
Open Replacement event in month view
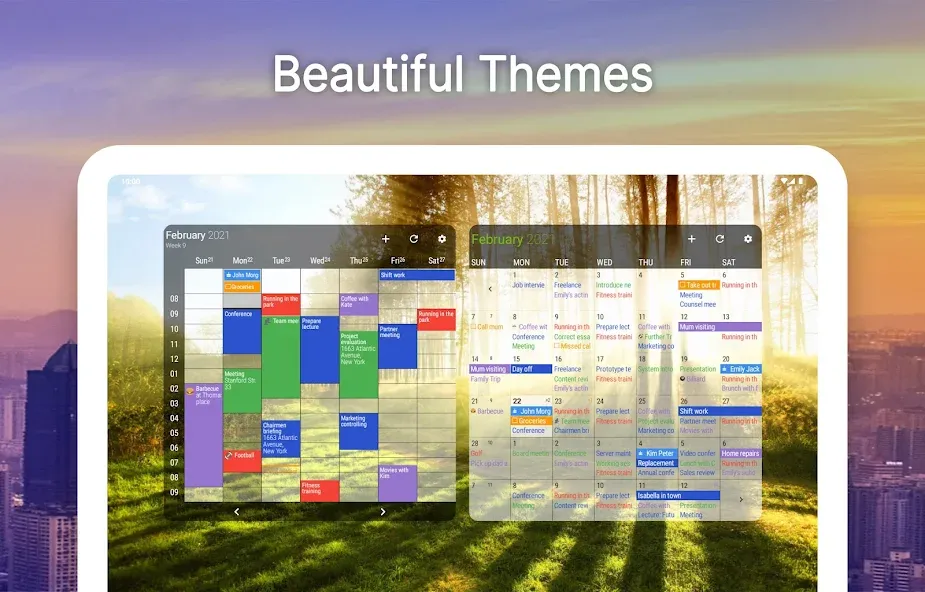[655, 463]
